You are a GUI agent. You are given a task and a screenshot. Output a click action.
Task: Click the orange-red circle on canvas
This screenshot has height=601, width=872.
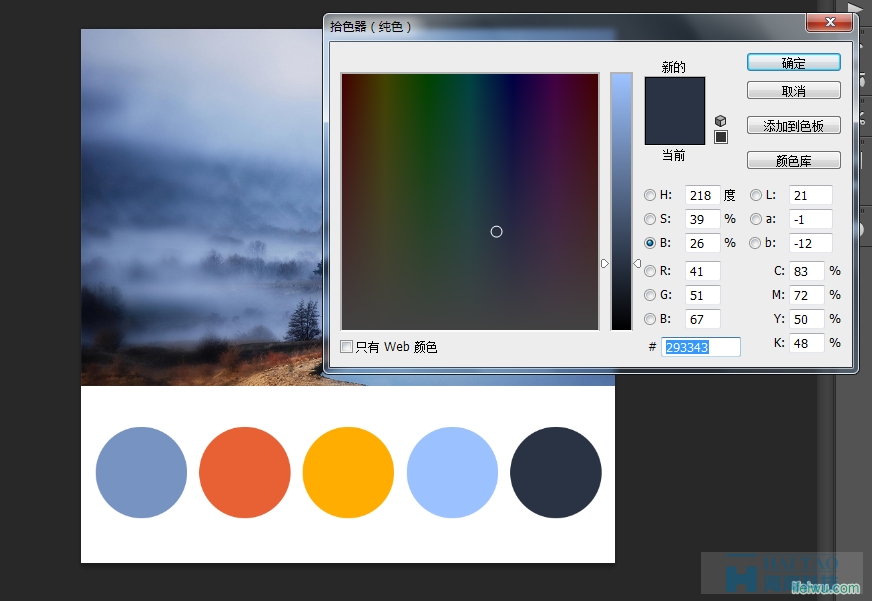[245, 473]
